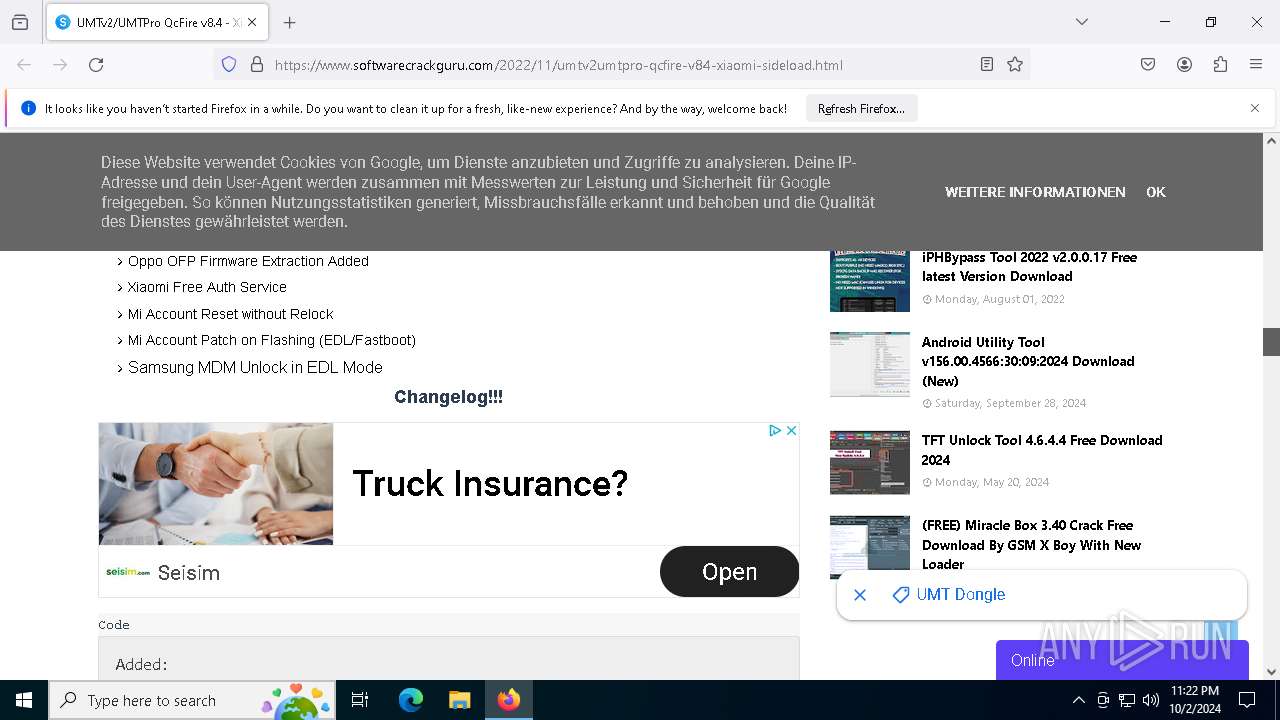
Task: Click the ad handshake image
Action: coord(216,484)
